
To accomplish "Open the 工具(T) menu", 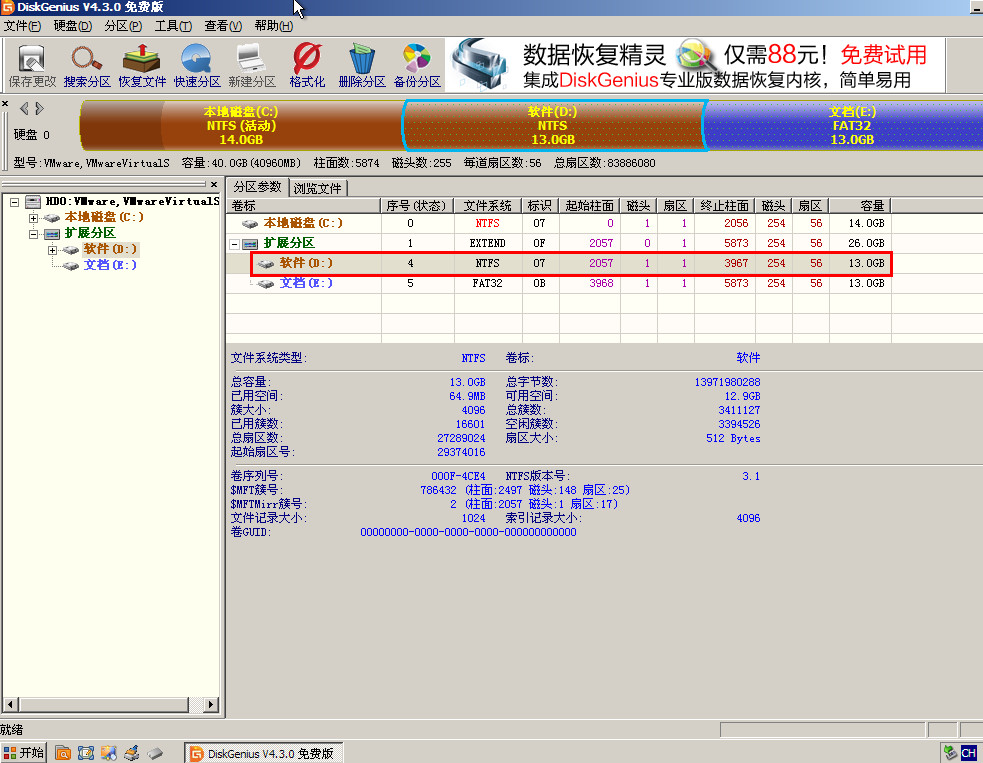I will (x=173, y=26).
